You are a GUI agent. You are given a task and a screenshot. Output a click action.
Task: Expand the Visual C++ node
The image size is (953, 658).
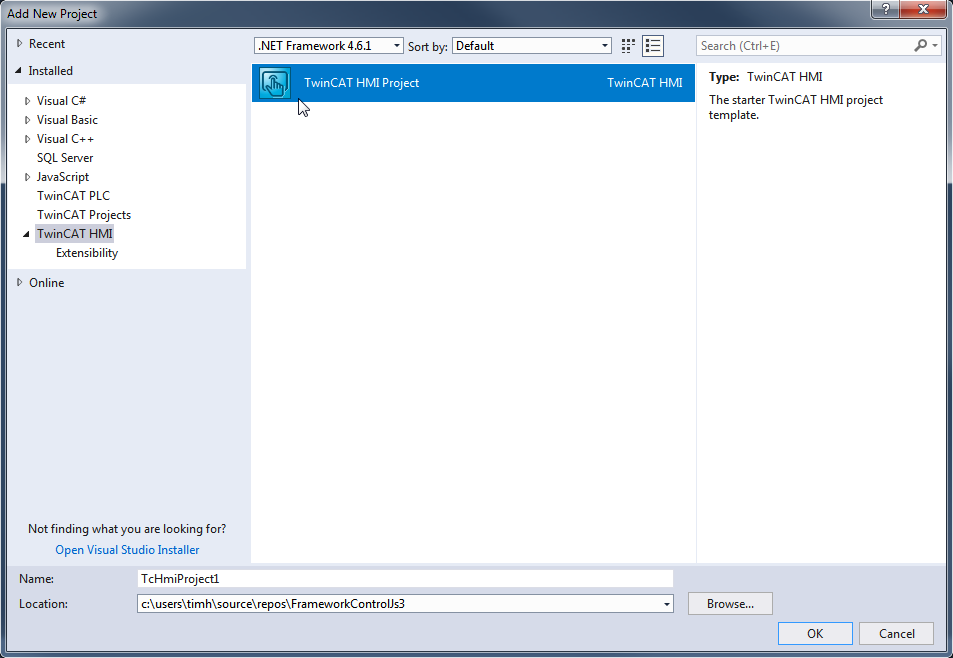point(27,139)
